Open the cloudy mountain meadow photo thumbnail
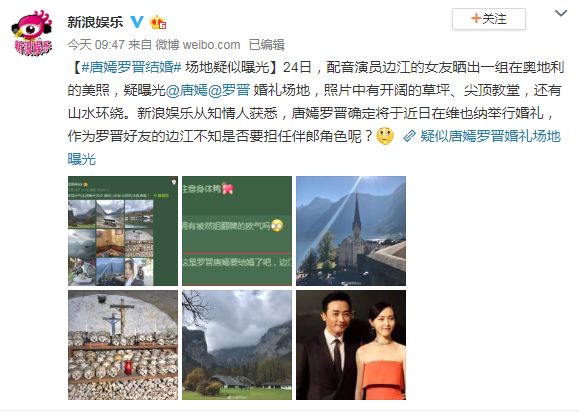The width and height of the screenshot is (579, 417). 237,345
